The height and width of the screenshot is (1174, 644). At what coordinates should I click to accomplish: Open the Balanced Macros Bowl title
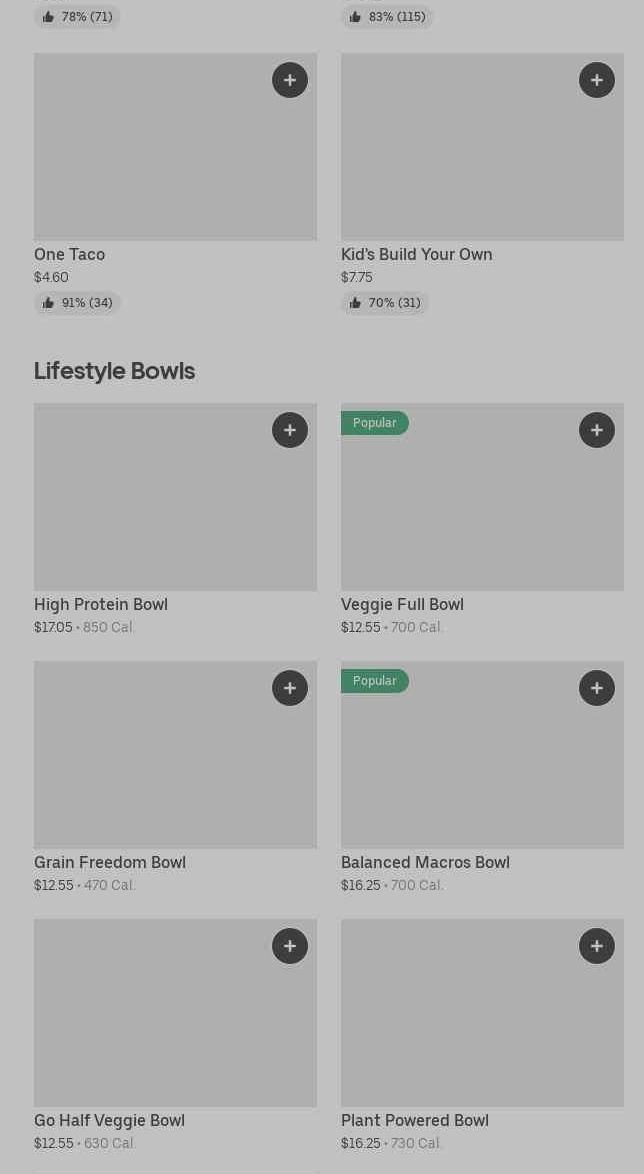[x=425, y=862]
